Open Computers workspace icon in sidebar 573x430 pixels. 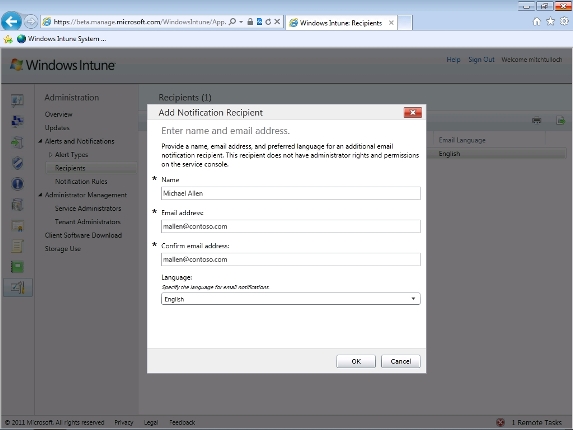pyautogui.click(x=17, y=121)
